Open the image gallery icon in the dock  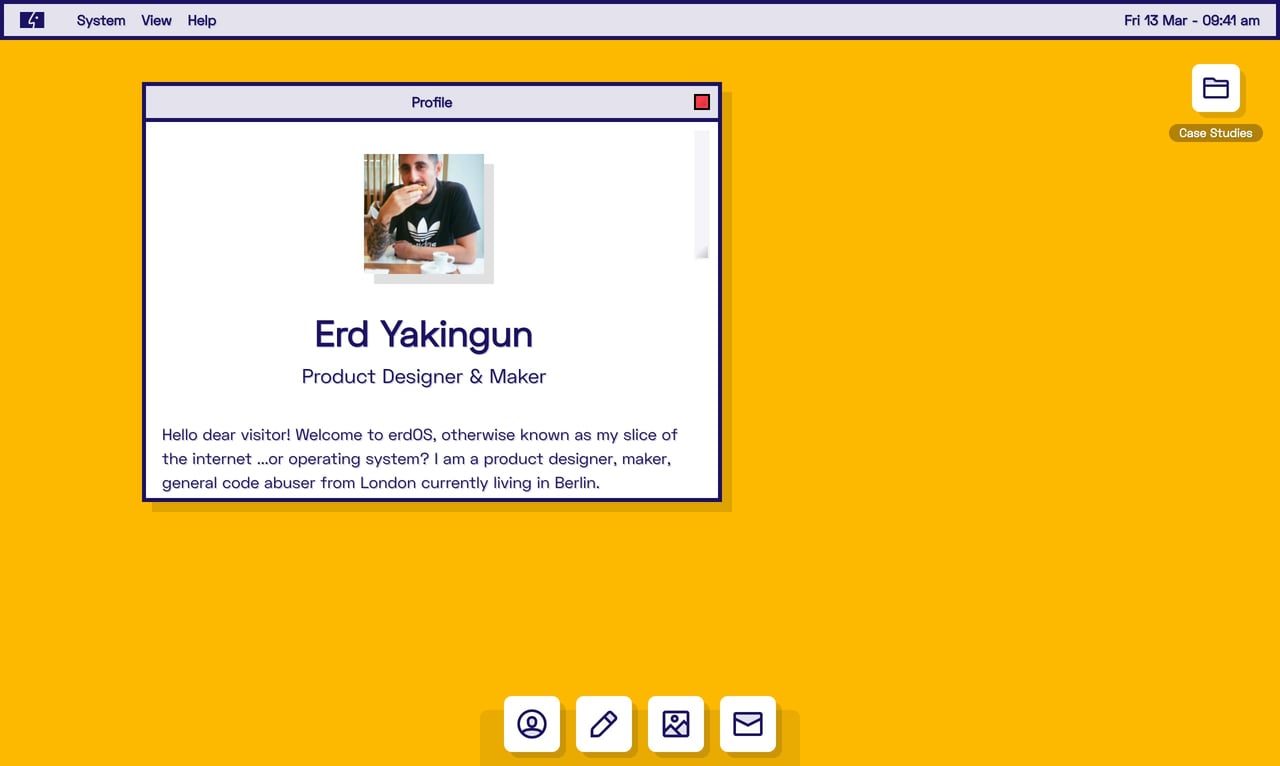tap(676, 724)
